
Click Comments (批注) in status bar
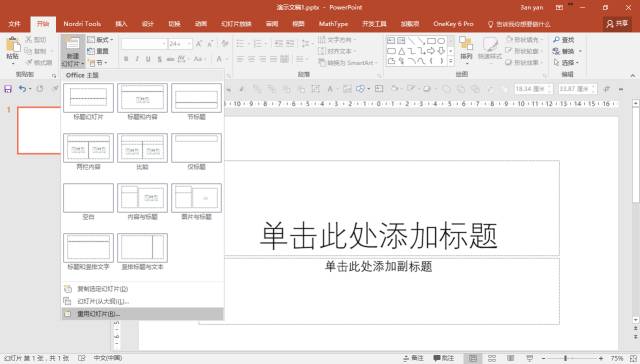point(444,358)
